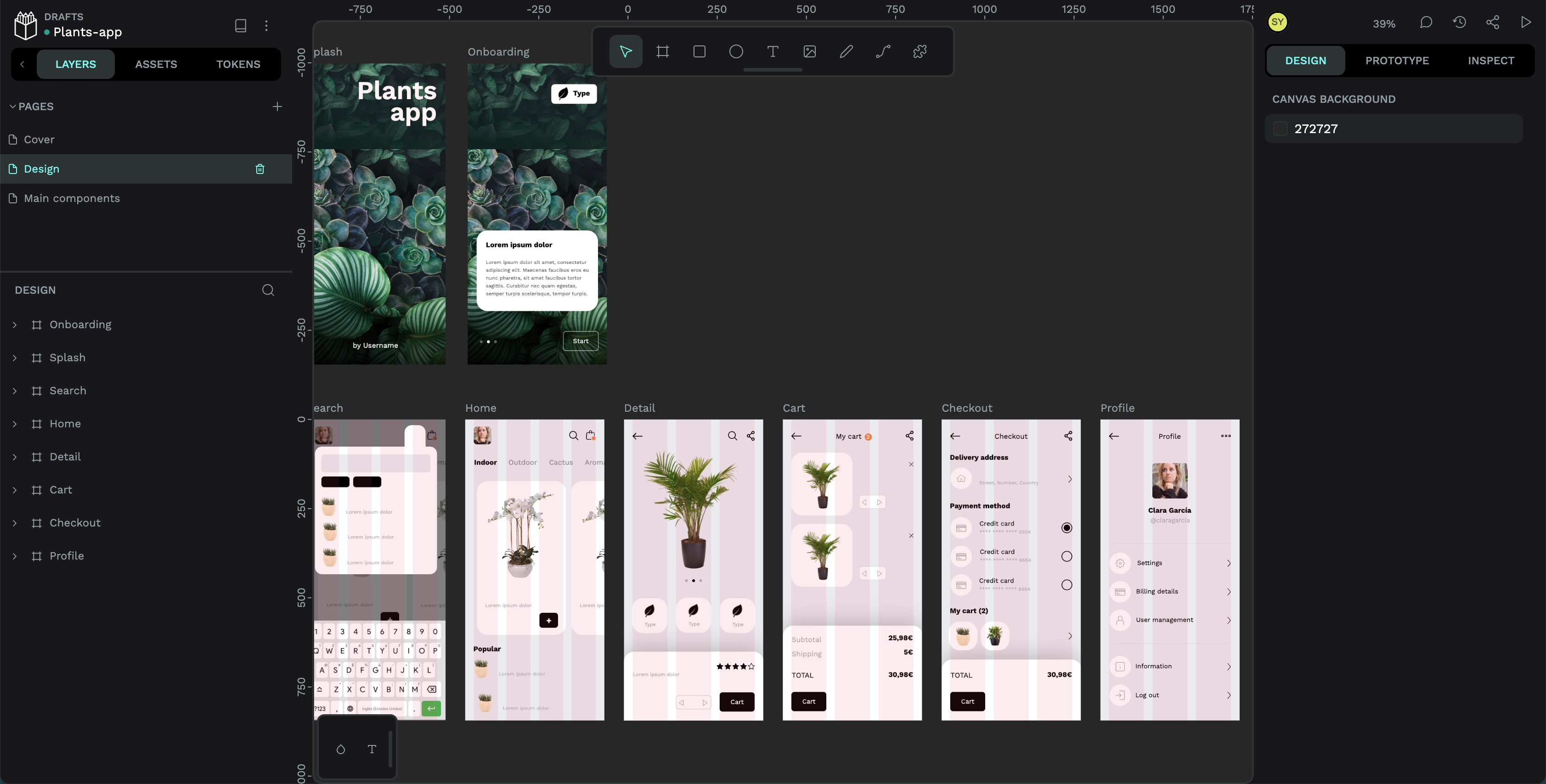
Task: Open the Main components page
Action: coord(71,199)
